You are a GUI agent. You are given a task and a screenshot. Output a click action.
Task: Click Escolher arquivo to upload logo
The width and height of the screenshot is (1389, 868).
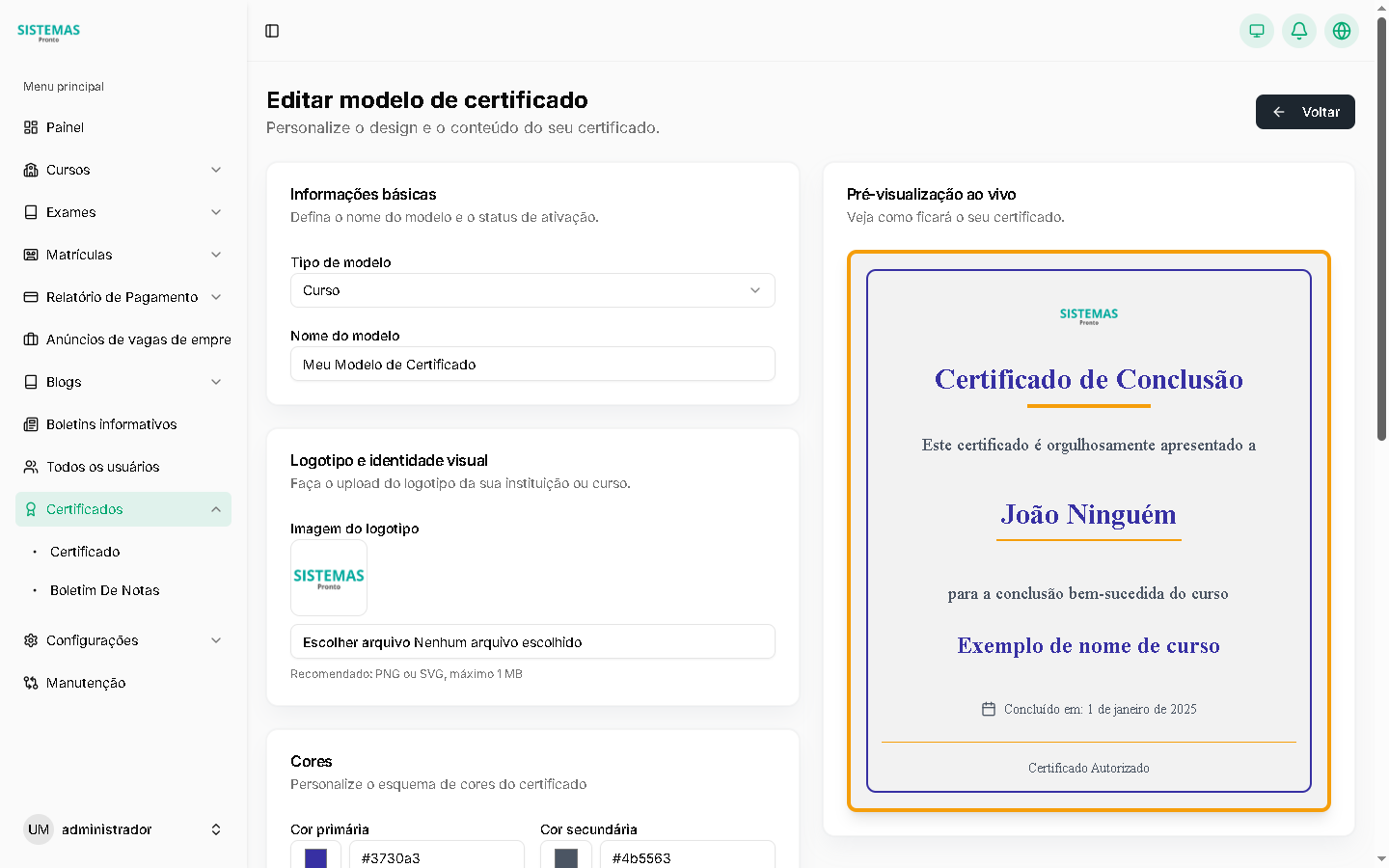pyautogui.click(x=357, y=642)
